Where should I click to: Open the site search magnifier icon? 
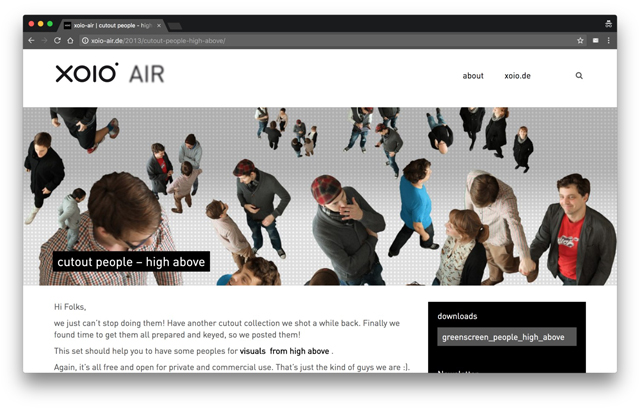tap(579, 76)
